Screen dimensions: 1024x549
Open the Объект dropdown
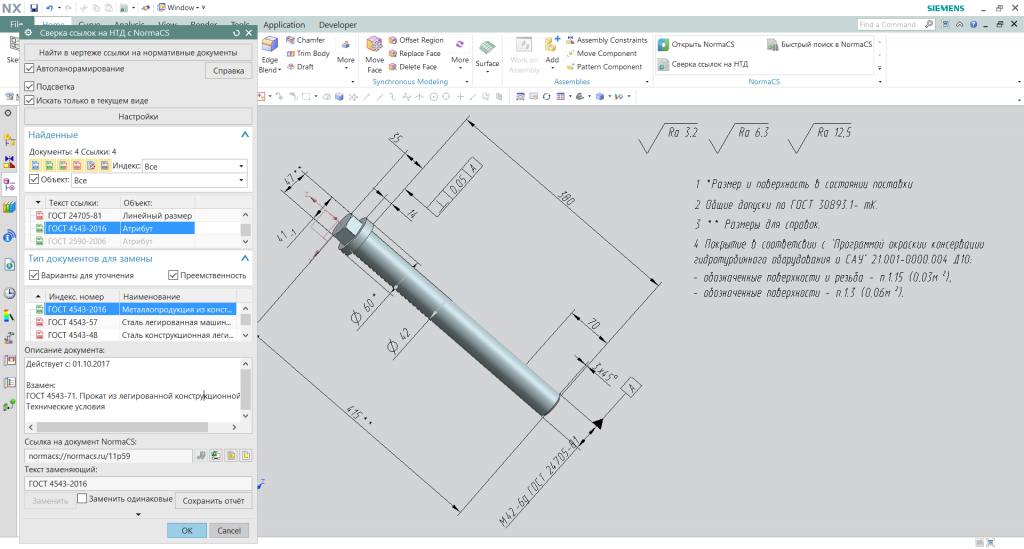point(159,180)
